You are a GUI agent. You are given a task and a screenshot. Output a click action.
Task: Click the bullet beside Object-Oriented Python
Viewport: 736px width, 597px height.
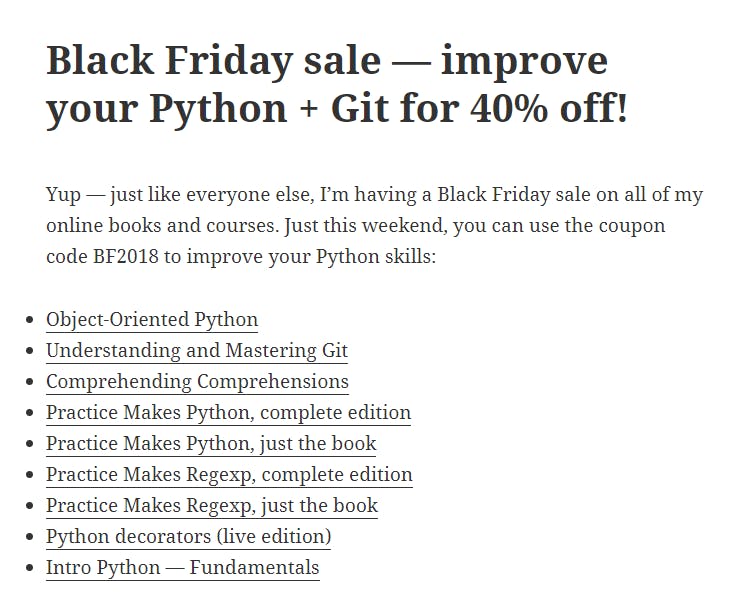(x=30, y=320)
